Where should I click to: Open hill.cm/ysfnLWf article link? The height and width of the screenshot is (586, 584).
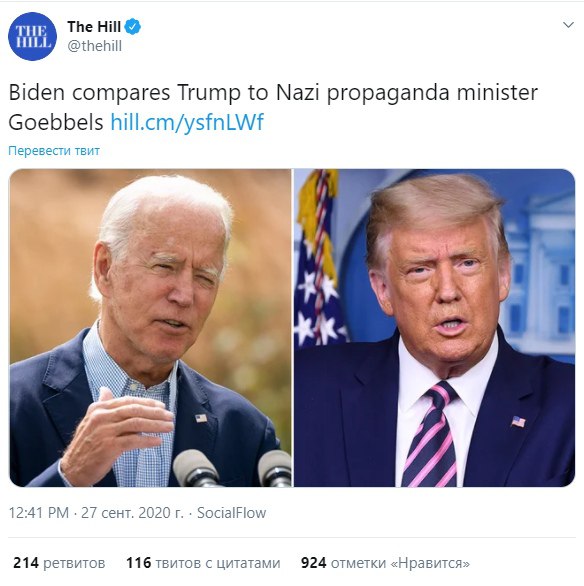pyautogui.click(x=187, y=122)
